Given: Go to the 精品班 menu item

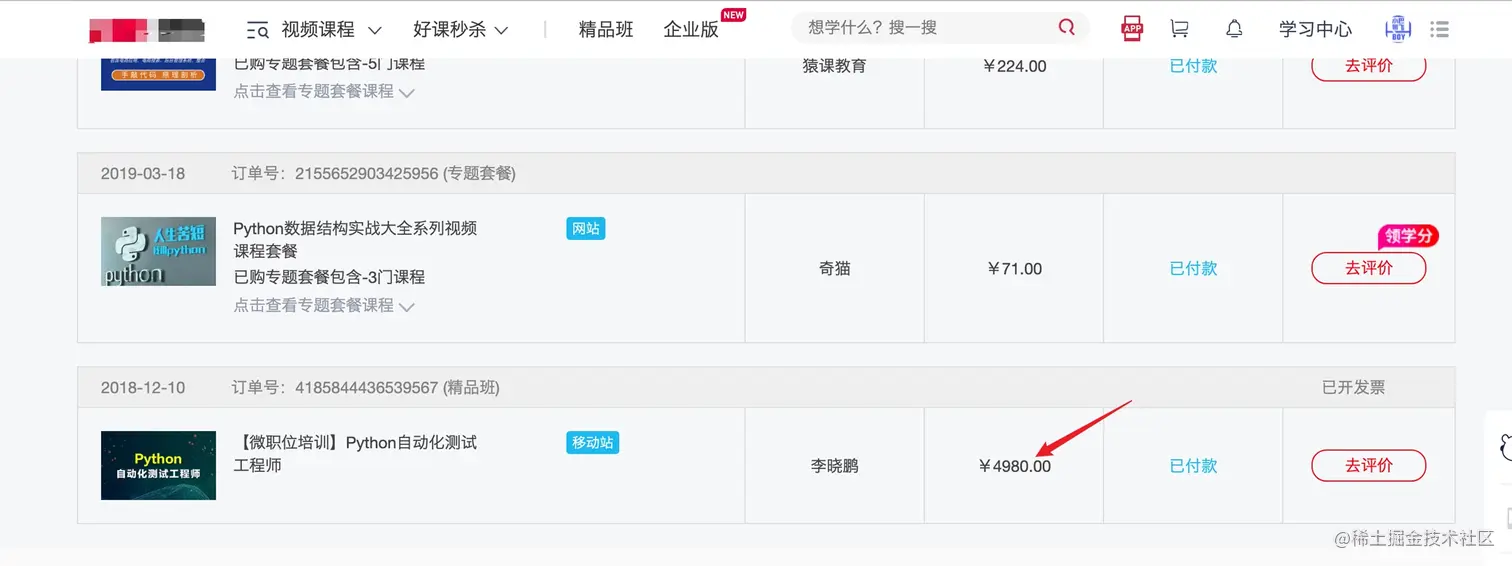Looking at the screenshot, I should (606, 30).
